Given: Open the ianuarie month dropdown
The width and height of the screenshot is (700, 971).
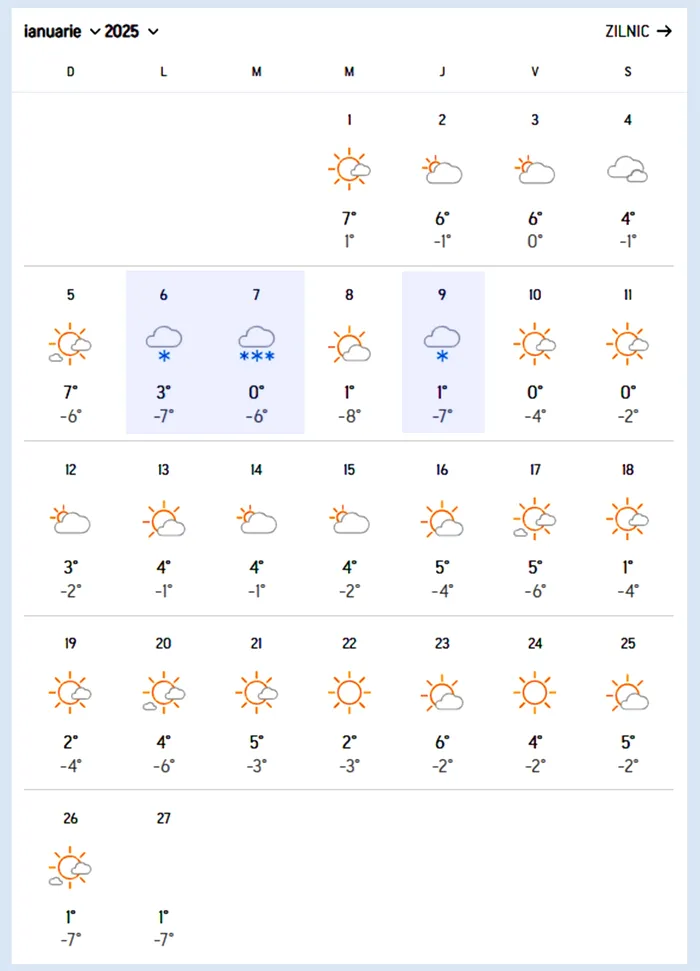Looking at the screenshot, I should [x=61, y=31].
